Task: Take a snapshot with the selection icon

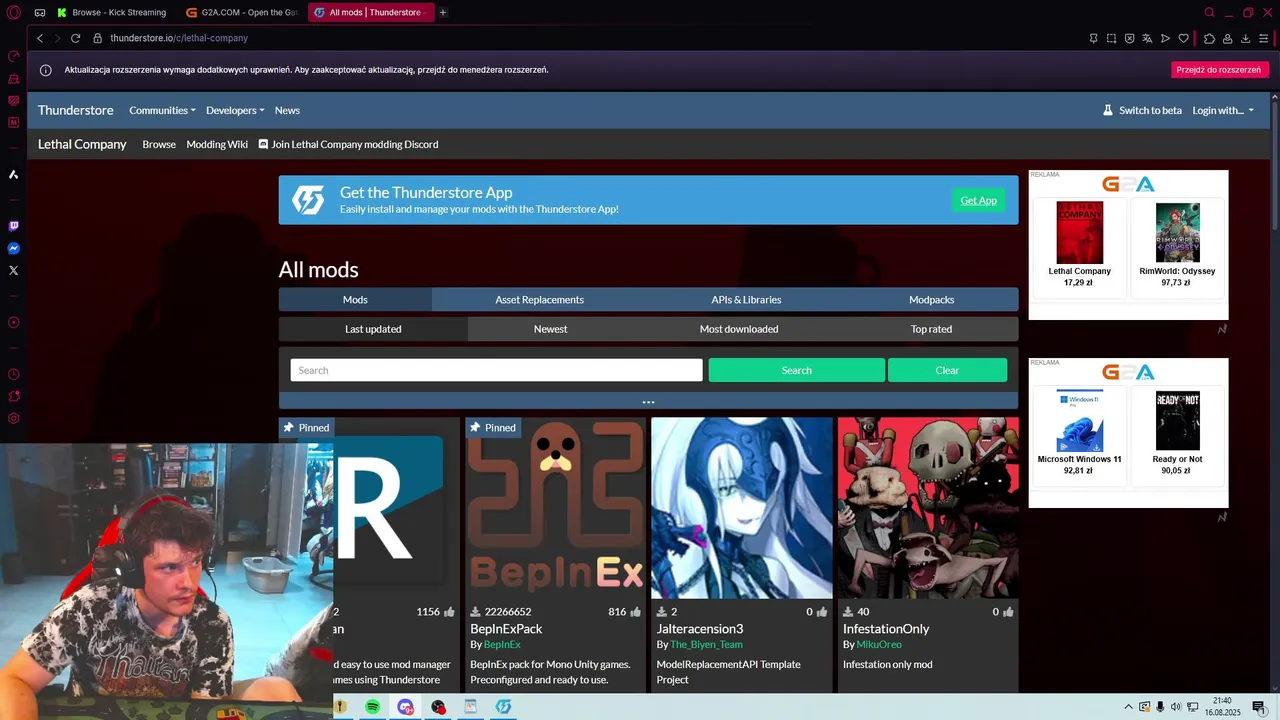Action: coord(1111,38)
